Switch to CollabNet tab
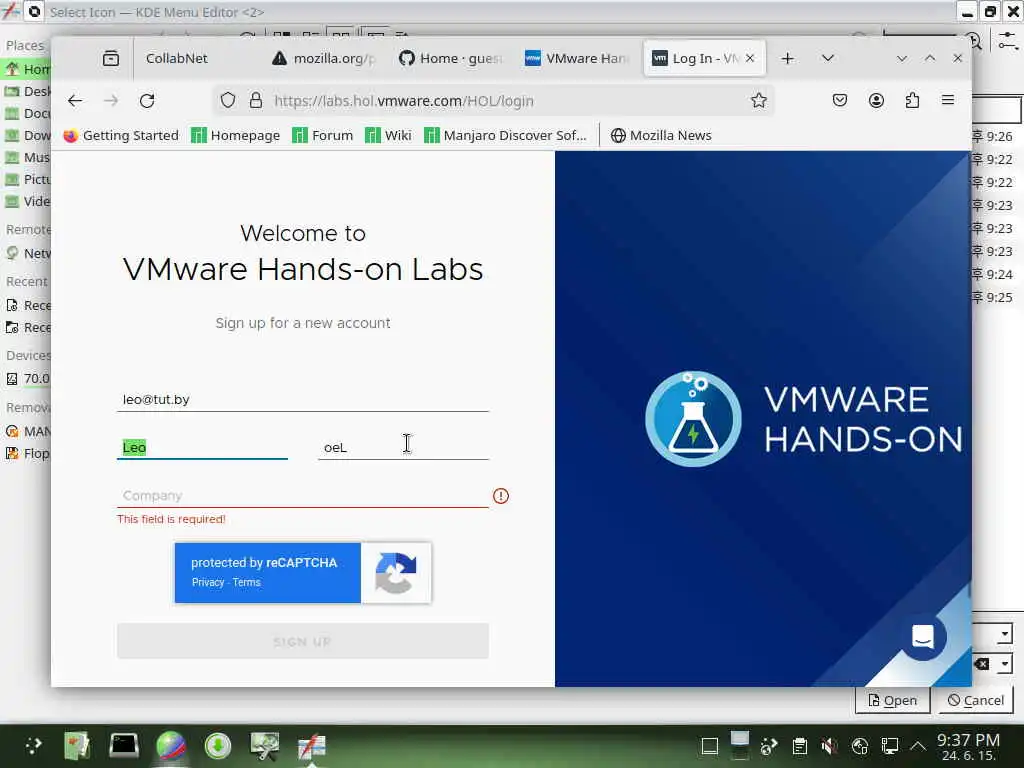Viewport: 1024px width, 768px height. (x=196, y=59)
